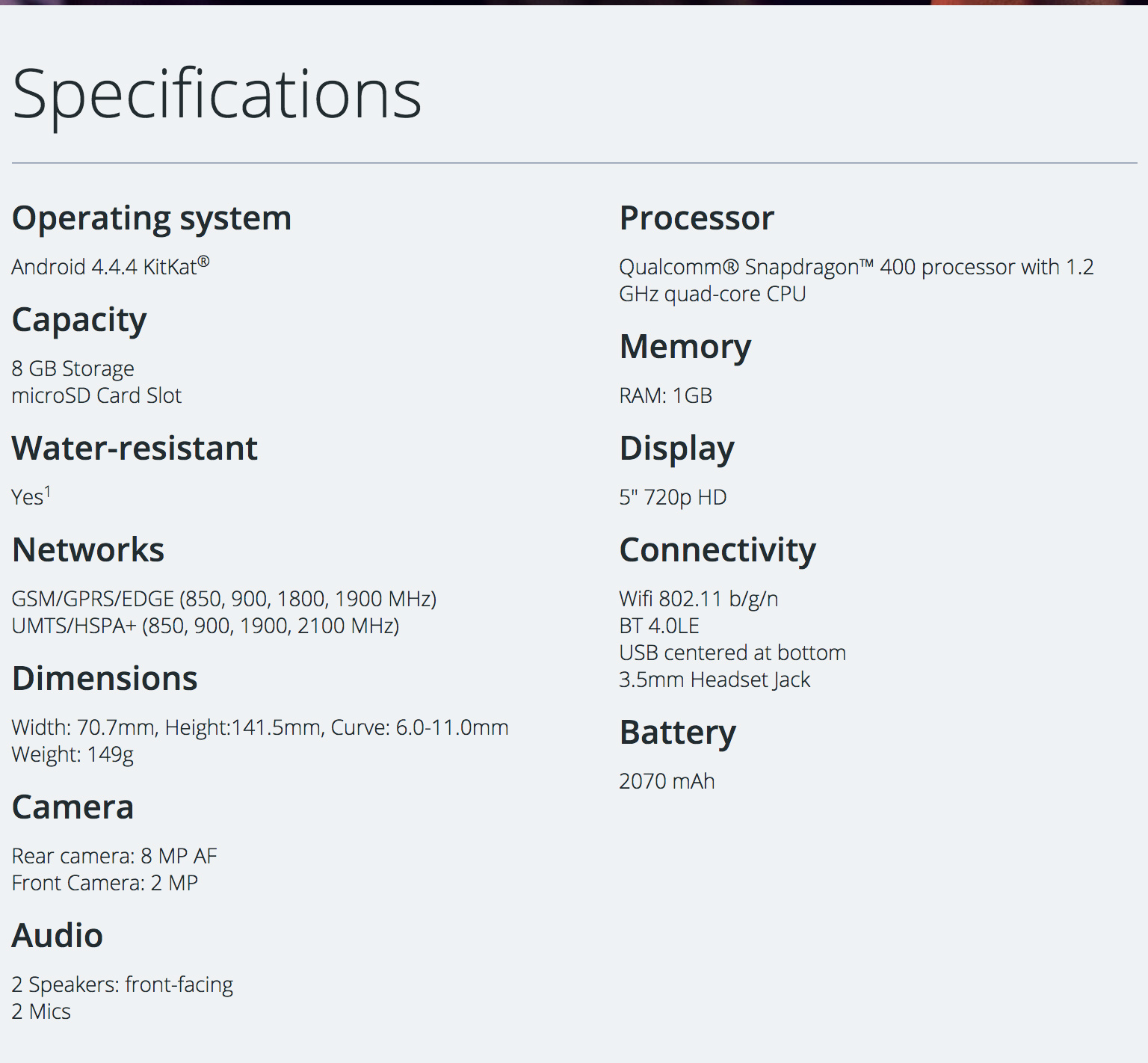Click the Rear camera: 8 MP AF line
The image size is (1148, 1063).
coord(114,856)
